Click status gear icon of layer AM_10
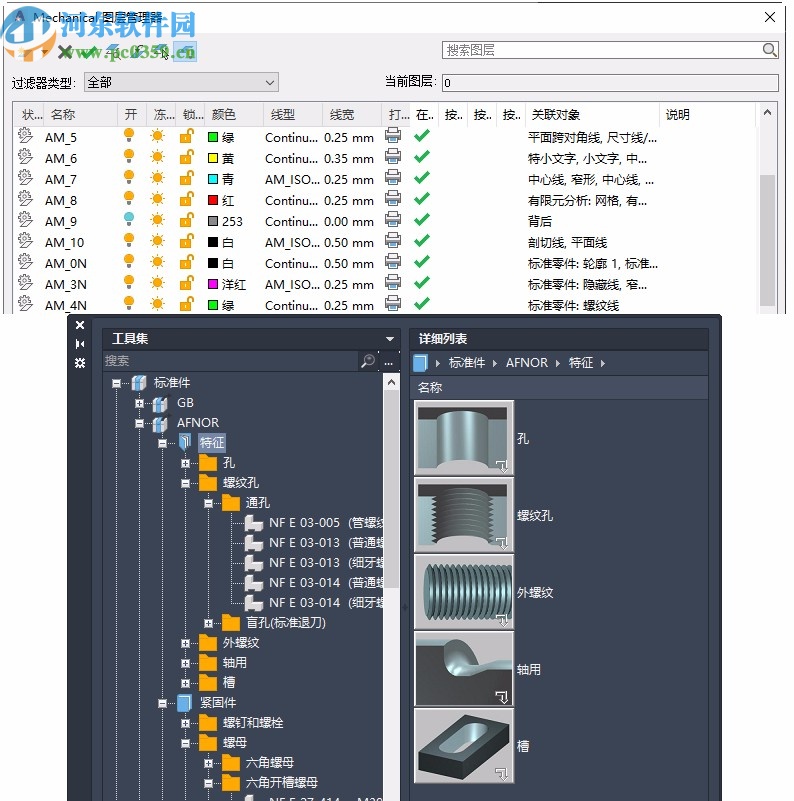This screenshot has height=801, width=794. [25, 240]
